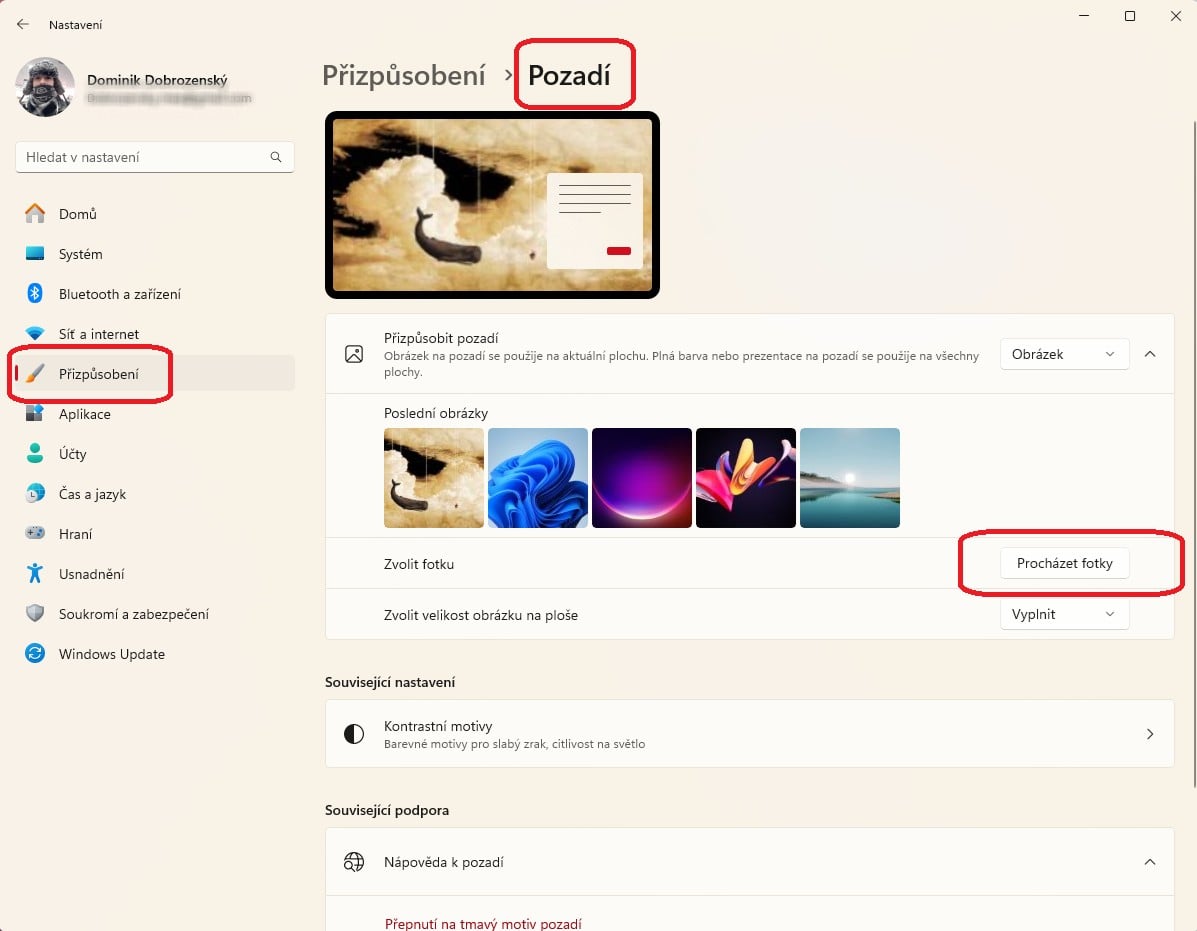Choose the blue Windows bloom wallpaper thumbnail

point(537,478)
